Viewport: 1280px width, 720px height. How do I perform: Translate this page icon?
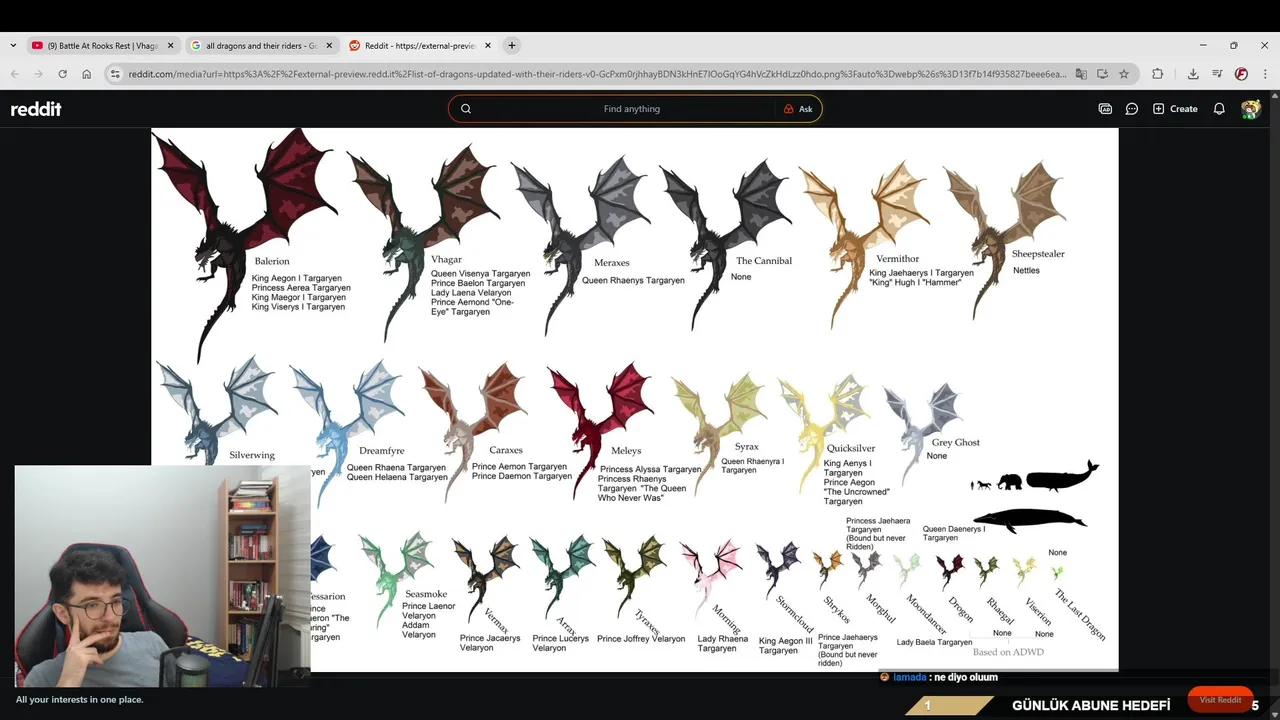pos(1080,74)
